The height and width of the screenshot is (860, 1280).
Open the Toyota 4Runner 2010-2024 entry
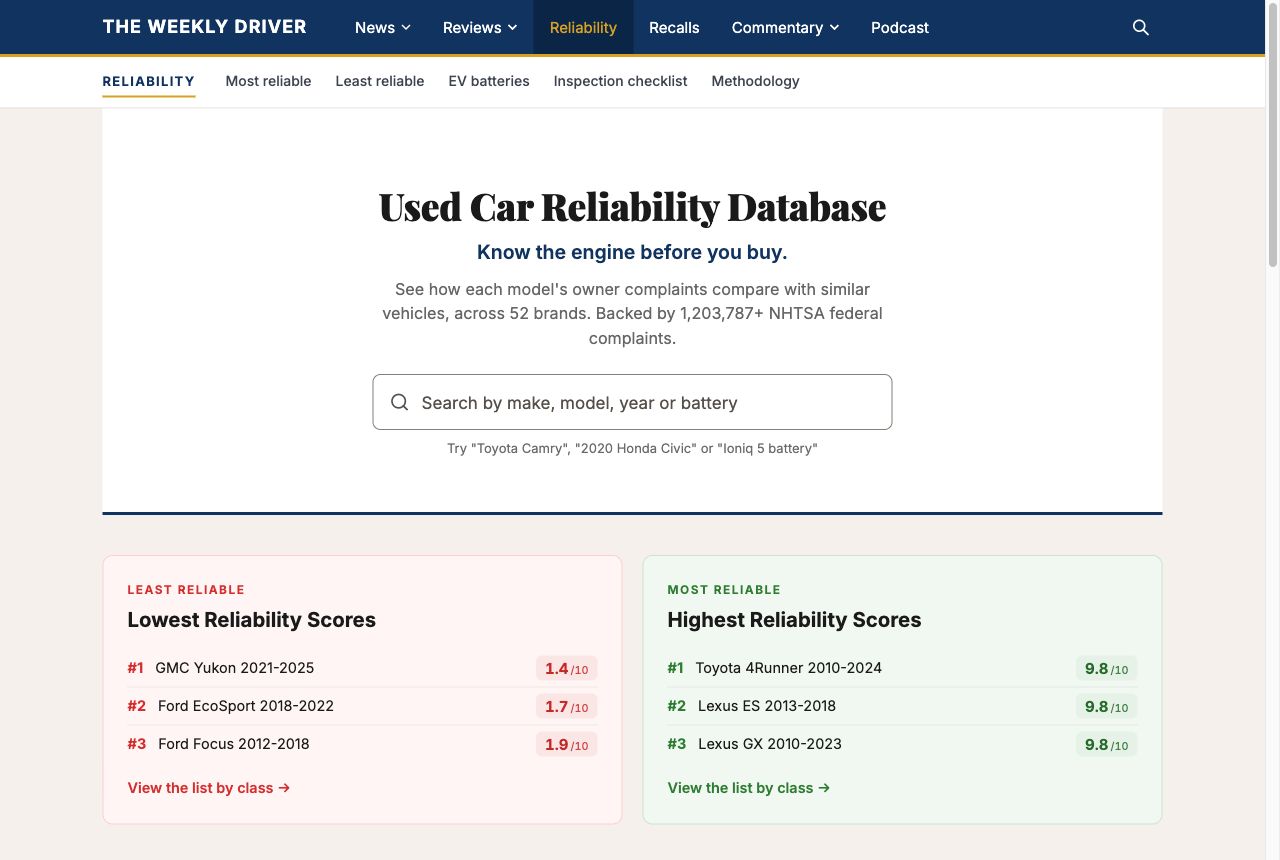(789, 668)
